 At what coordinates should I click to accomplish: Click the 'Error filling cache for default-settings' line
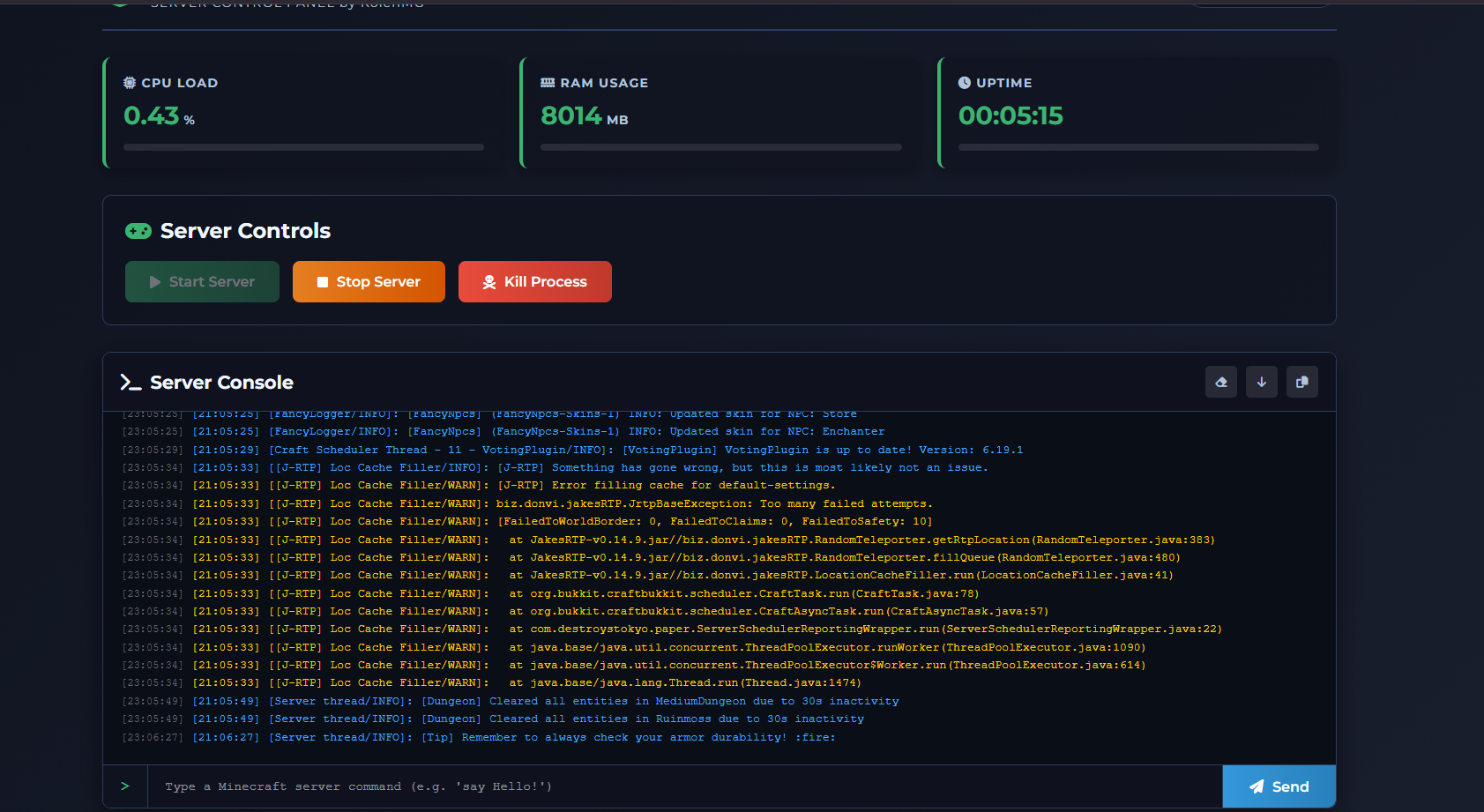pyautogui.click(x=479, y=486)
